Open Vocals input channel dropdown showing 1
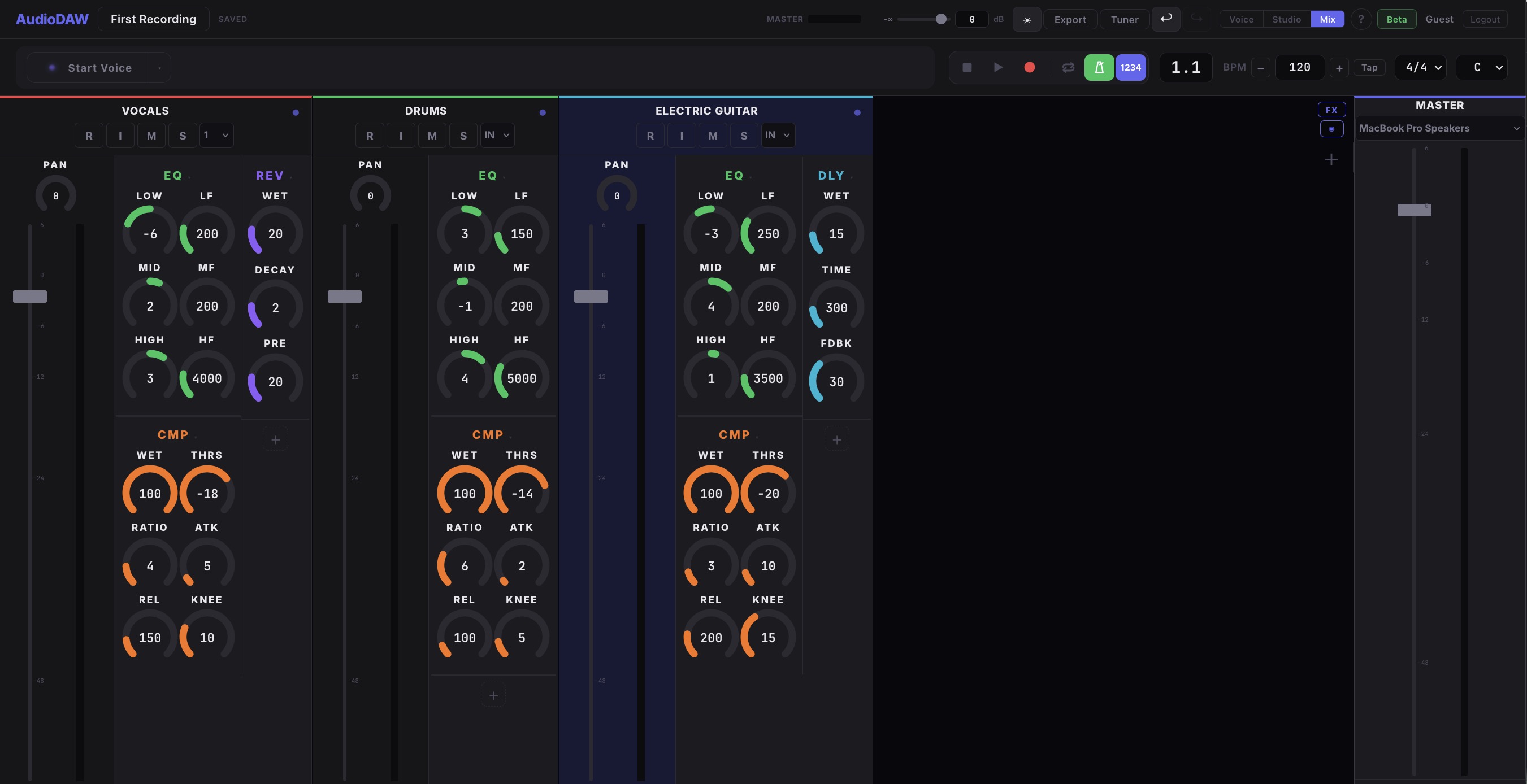1527x784 pixels. [x=216, y=135]
